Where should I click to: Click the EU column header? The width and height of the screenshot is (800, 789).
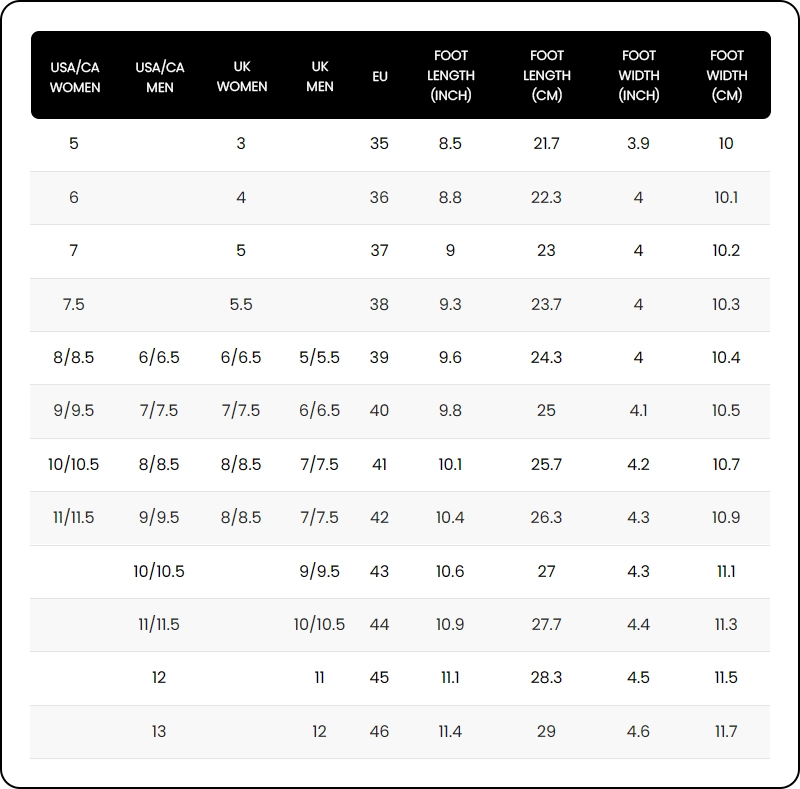[380, 77]
